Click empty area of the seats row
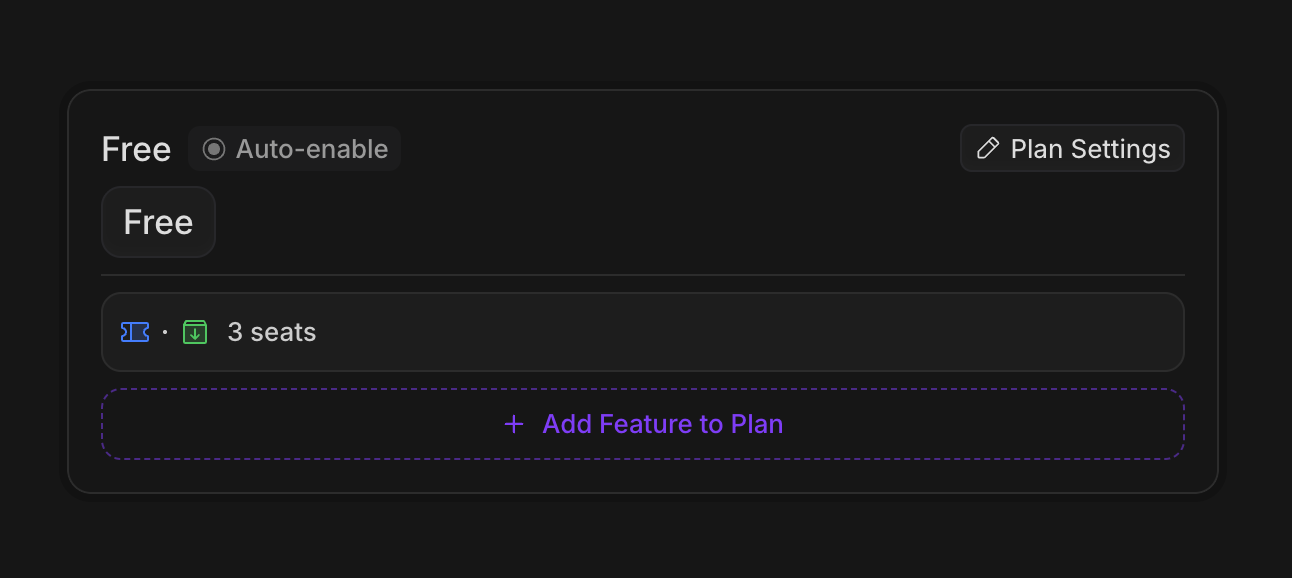 coord(750,332)
